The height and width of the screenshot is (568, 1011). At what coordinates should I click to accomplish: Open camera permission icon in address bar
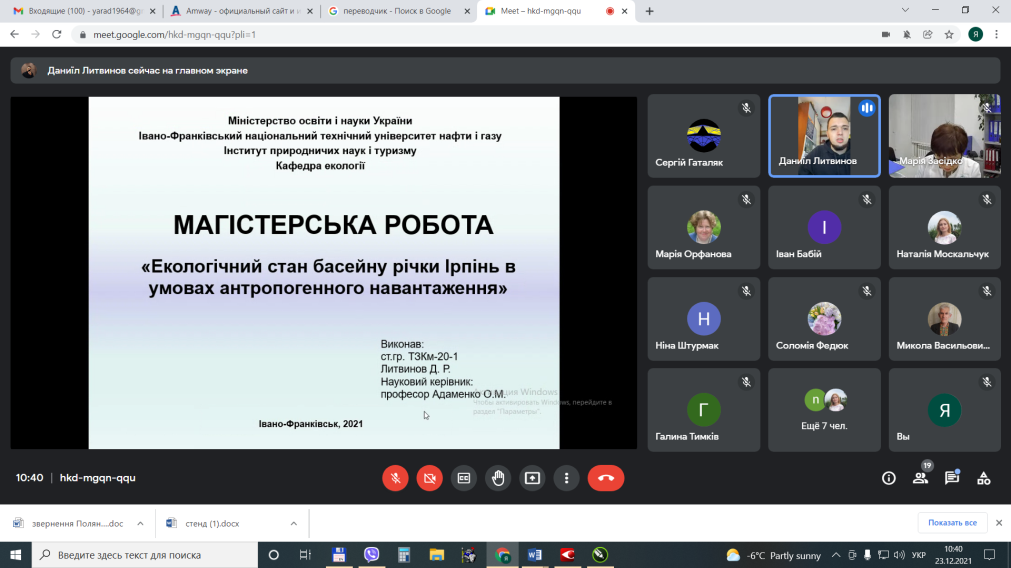pos(886,34)
